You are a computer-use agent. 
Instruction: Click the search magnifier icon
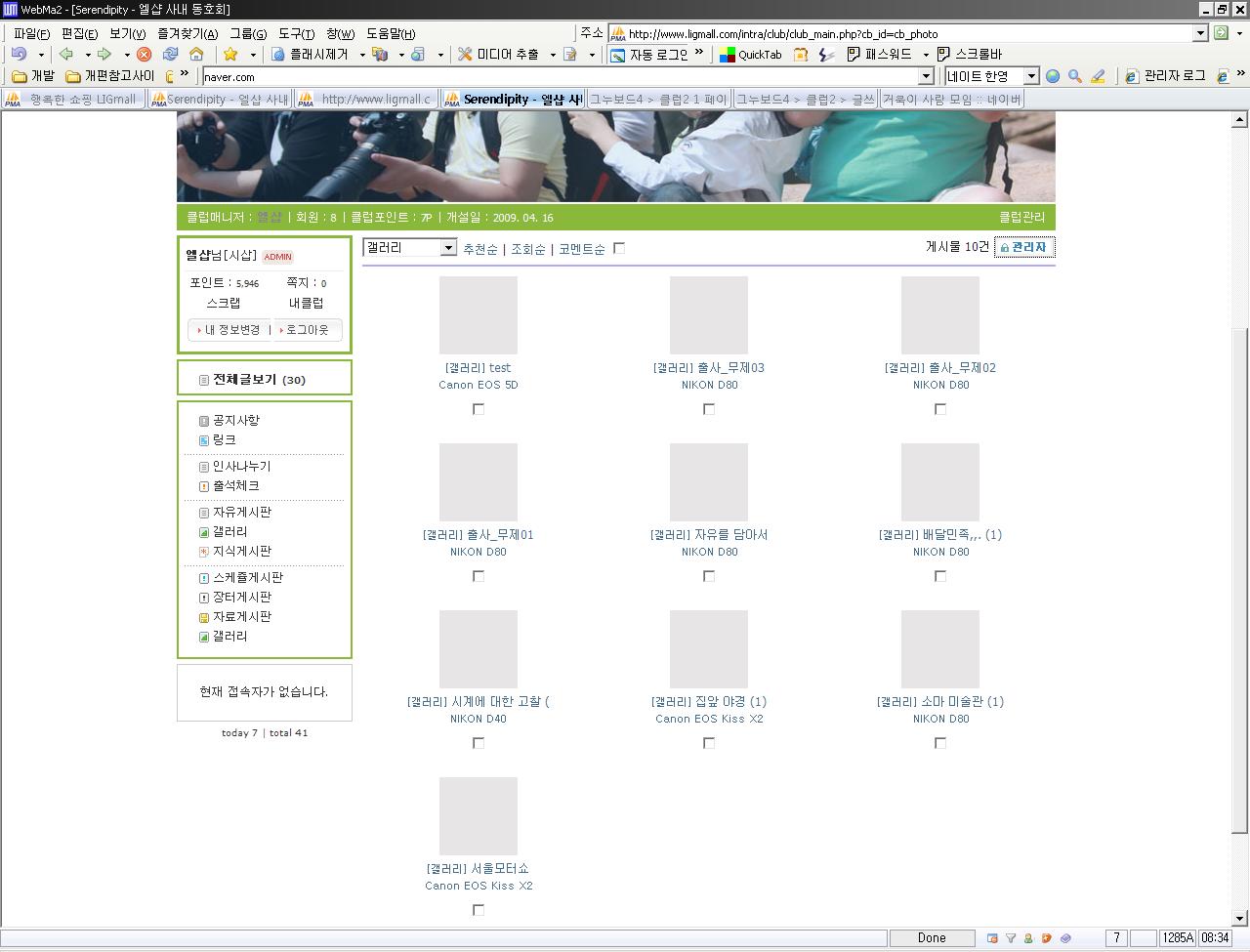coord(1075,76)
